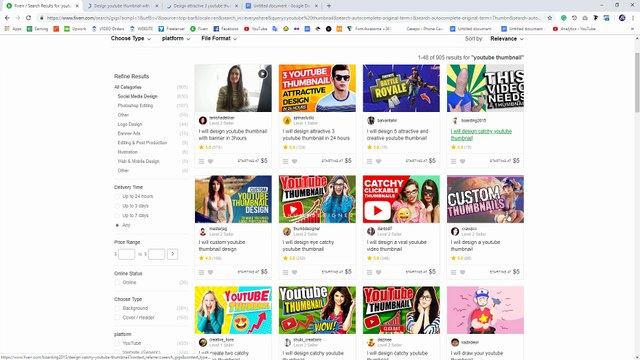Click list icon on 'eye catchy youtube thumbnail' gig
Viewport: 640px width, 360px height.
point(285,272)
